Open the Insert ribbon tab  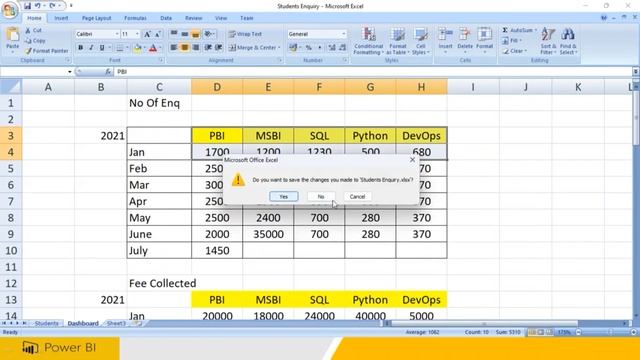pyautogui.click(x=61, y=18)
